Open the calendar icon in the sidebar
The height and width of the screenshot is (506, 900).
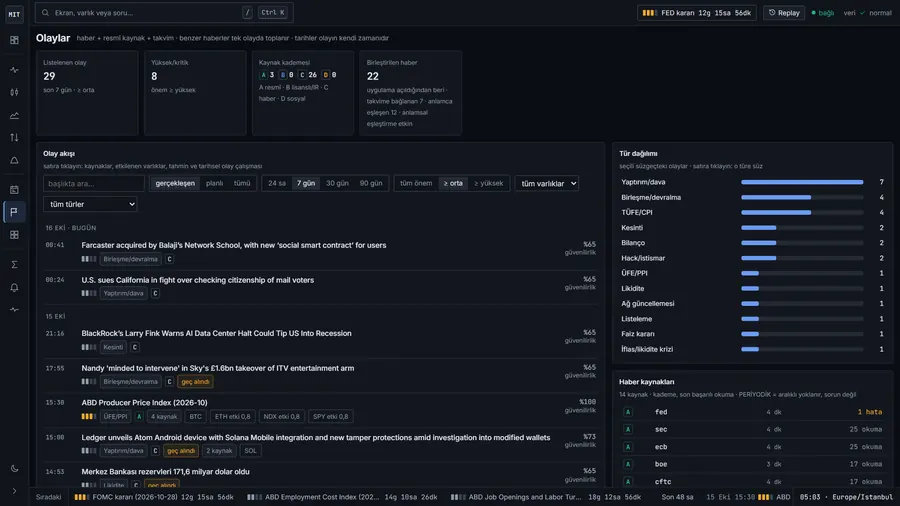[x=14, y=190]
